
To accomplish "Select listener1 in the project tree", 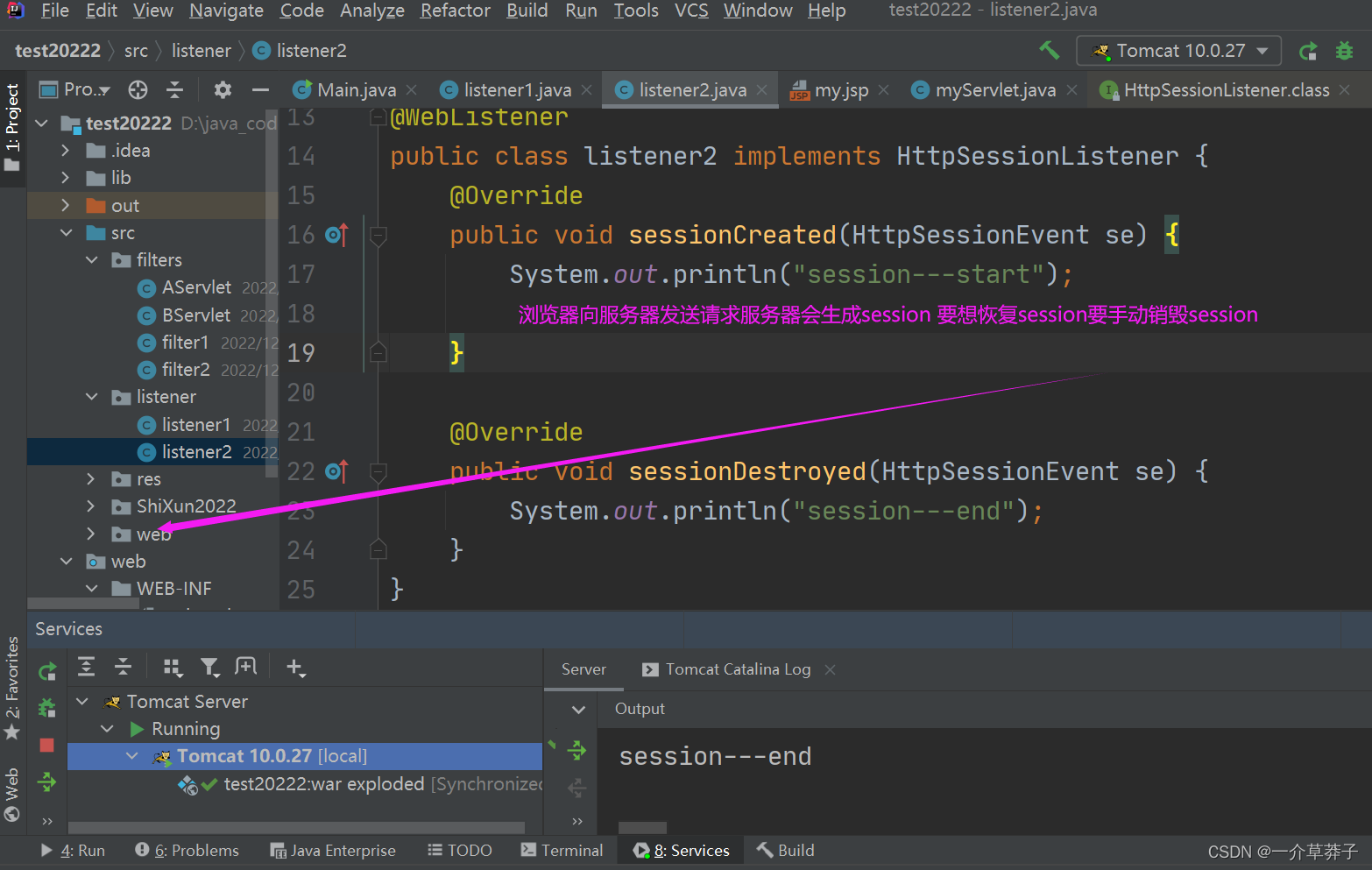I will pos(196,425).
